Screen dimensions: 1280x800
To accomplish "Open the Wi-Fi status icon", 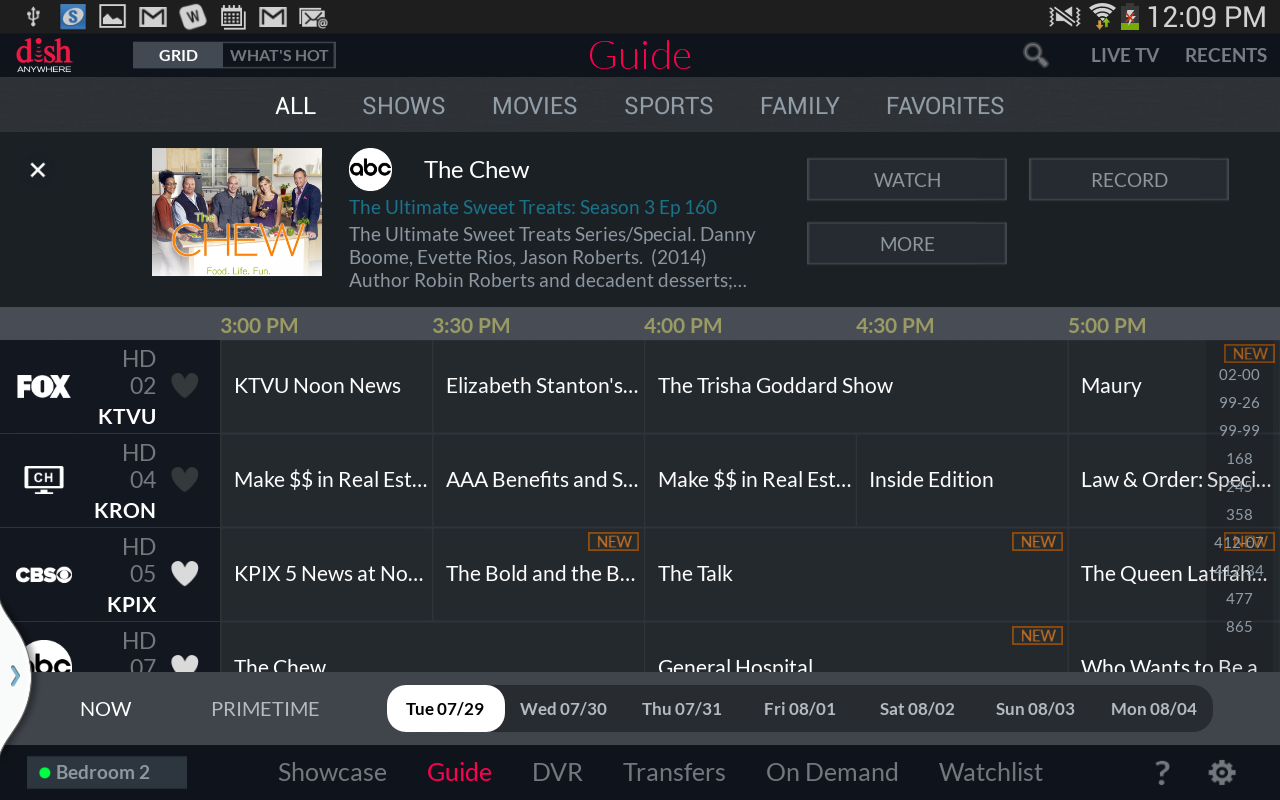I will pos(1103,16).
